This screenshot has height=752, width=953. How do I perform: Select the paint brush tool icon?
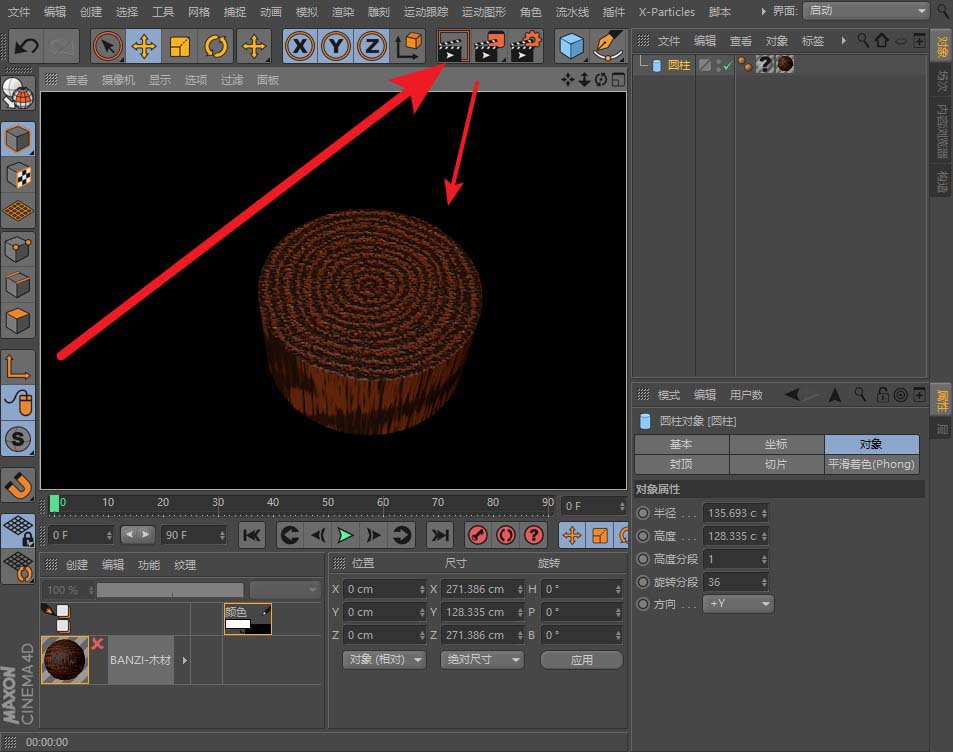coord(608,46)
